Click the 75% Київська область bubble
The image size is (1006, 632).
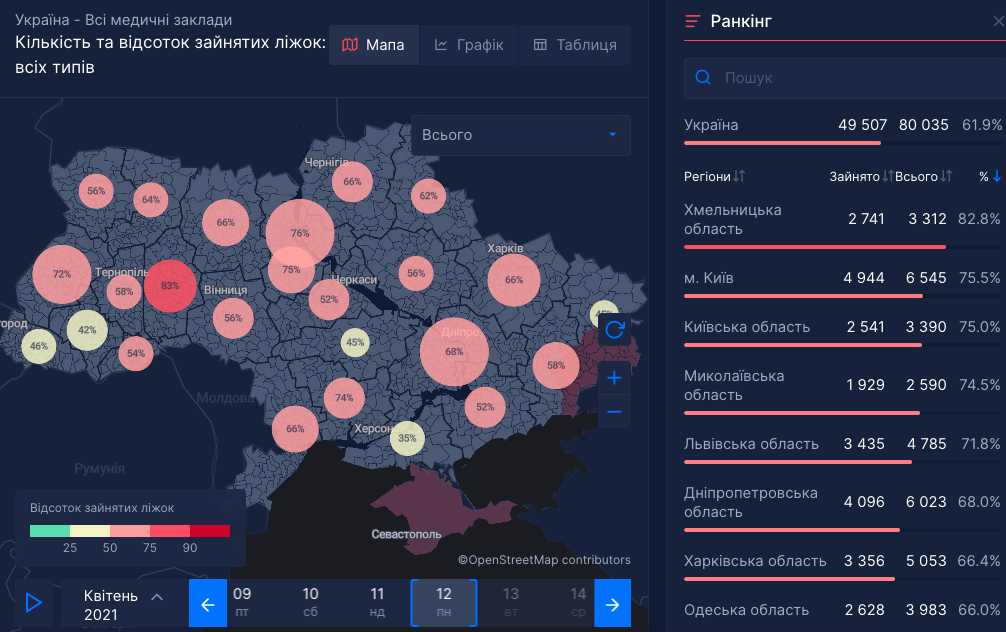coord(291,269)
